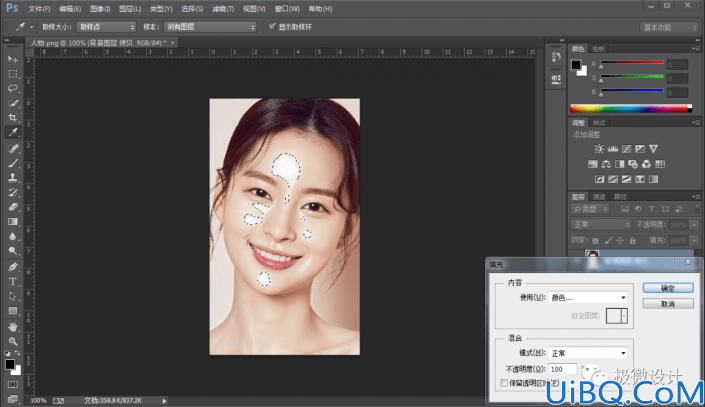Select the Pen tool
Image resolution: width=705 pixels, height=407 pixels.
point(13,267)
